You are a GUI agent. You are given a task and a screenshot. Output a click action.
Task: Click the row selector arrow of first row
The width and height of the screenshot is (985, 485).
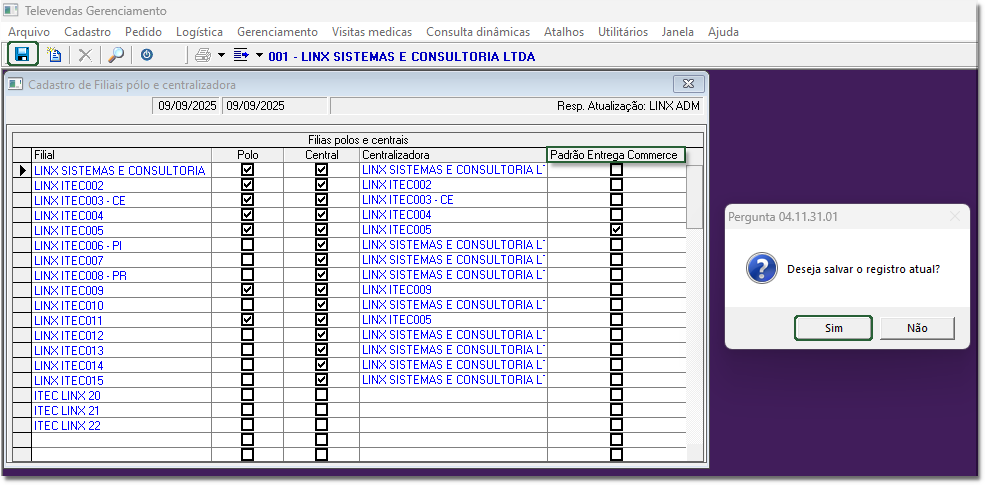point(23,170)
